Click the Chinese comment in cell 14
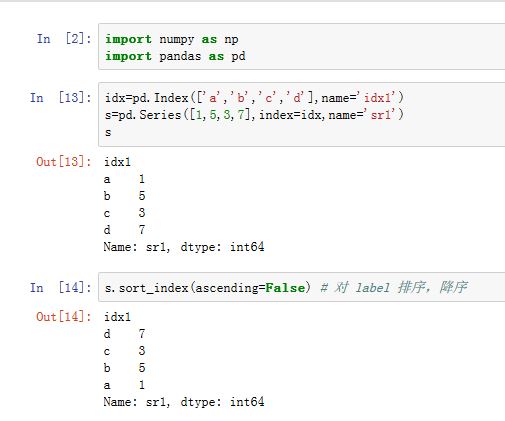 click(x=394, y=287)
